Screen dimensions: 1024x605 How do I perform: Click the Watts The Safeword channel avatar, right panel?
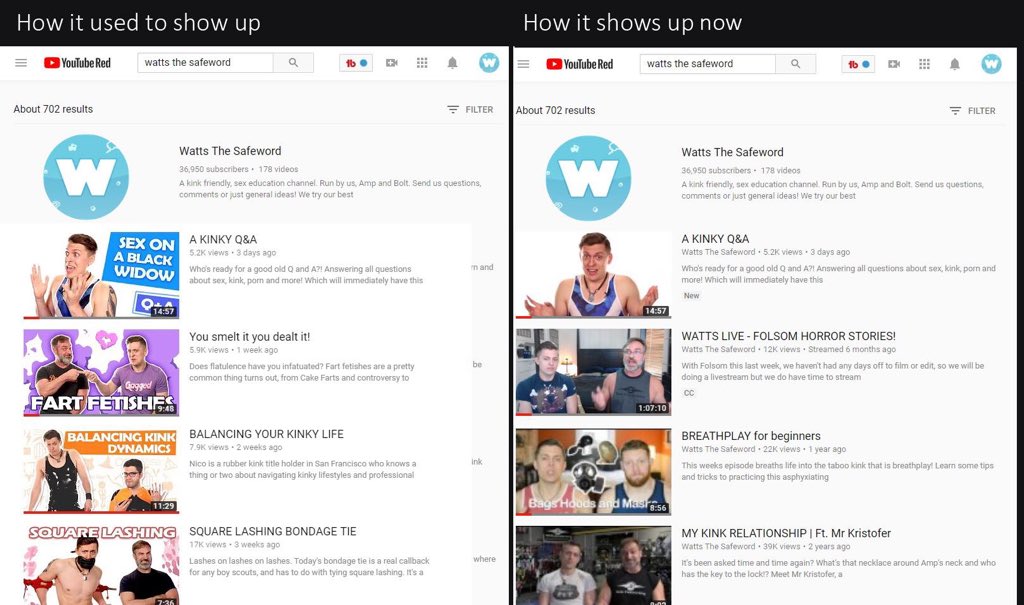(588, 178)
